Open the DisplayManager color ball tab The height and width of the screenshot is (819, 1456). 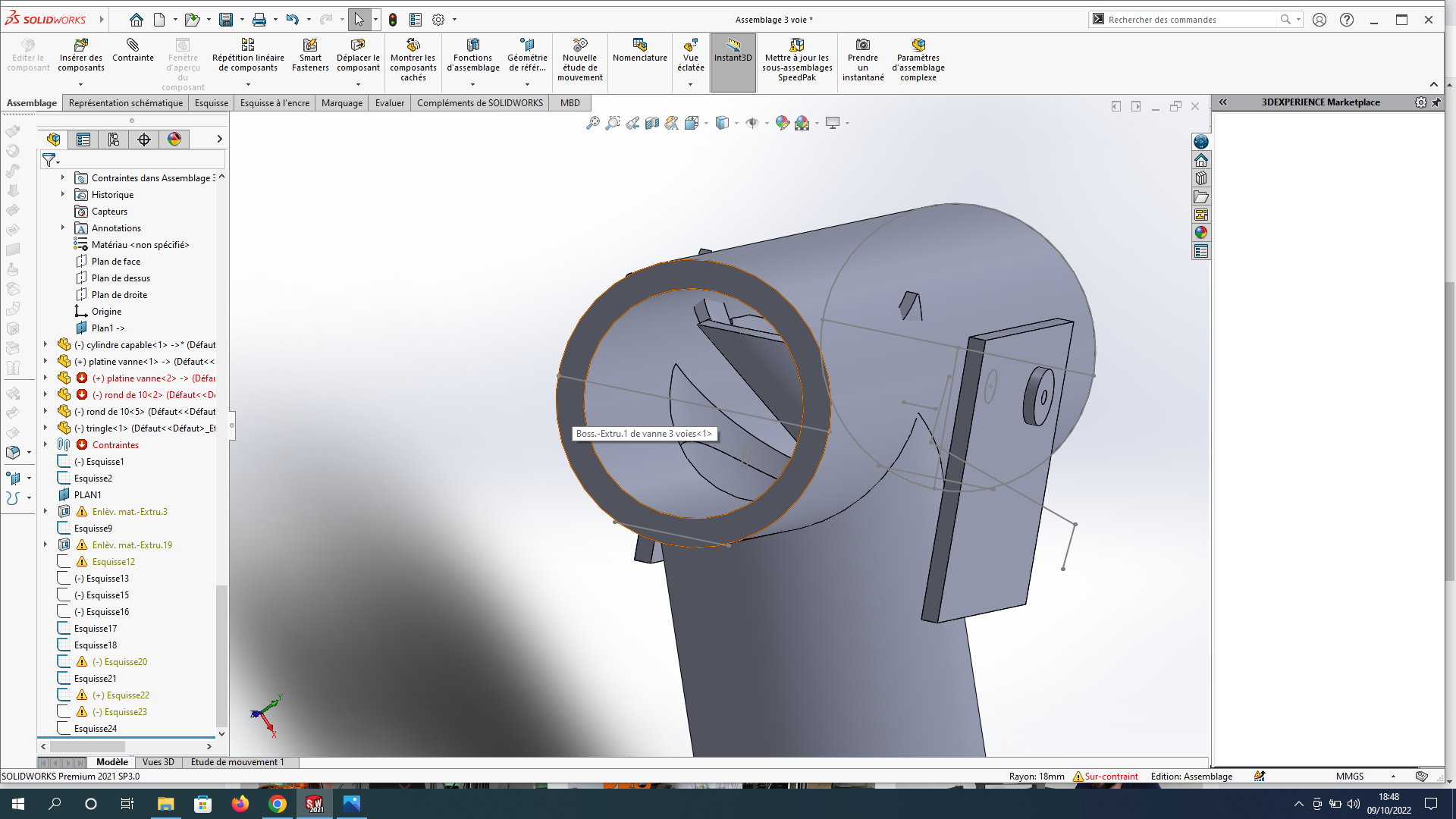click(174, 139)
